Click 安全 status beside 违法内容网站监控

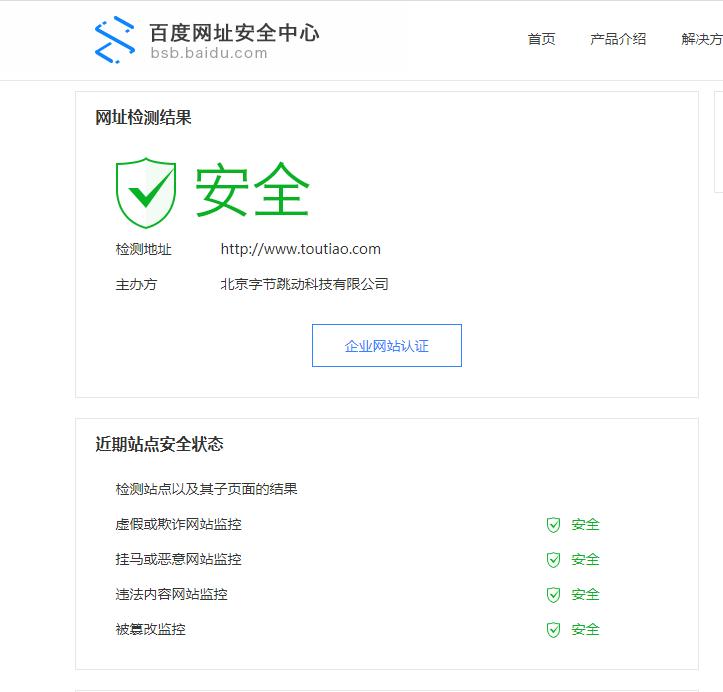click(x=585, y=595)
